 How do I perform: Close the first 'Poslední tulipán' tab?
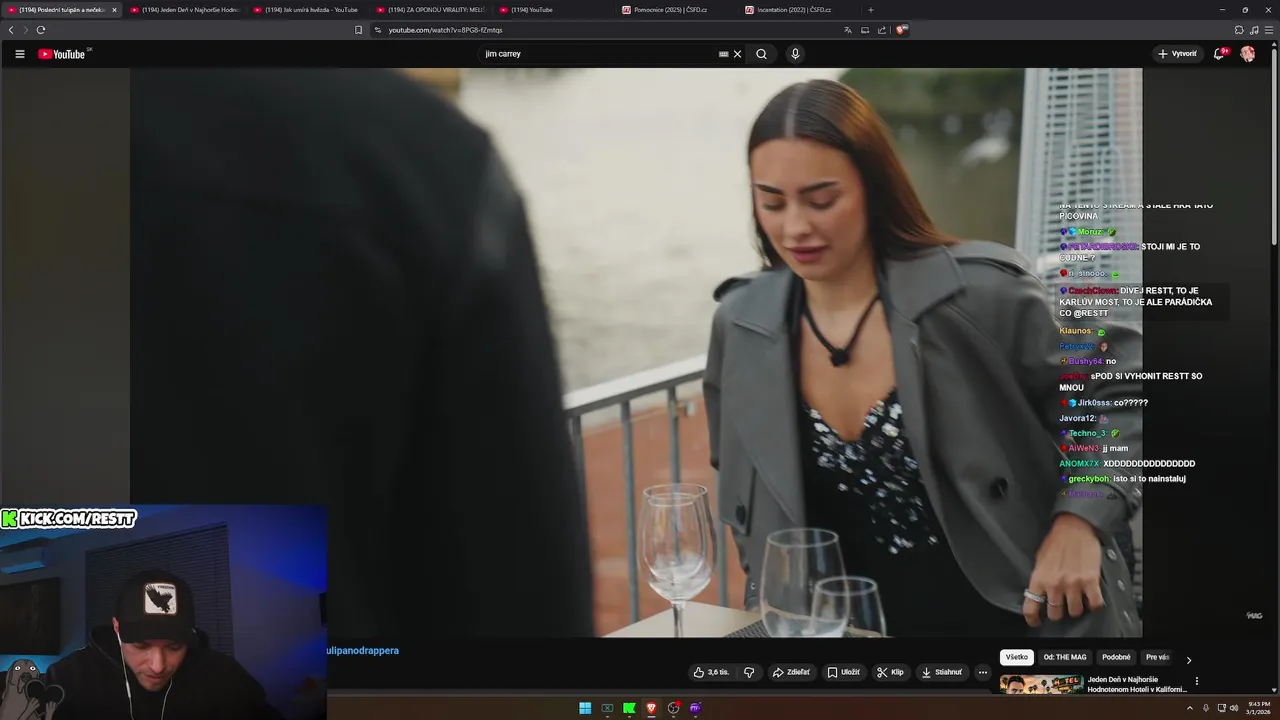point(114,10)
